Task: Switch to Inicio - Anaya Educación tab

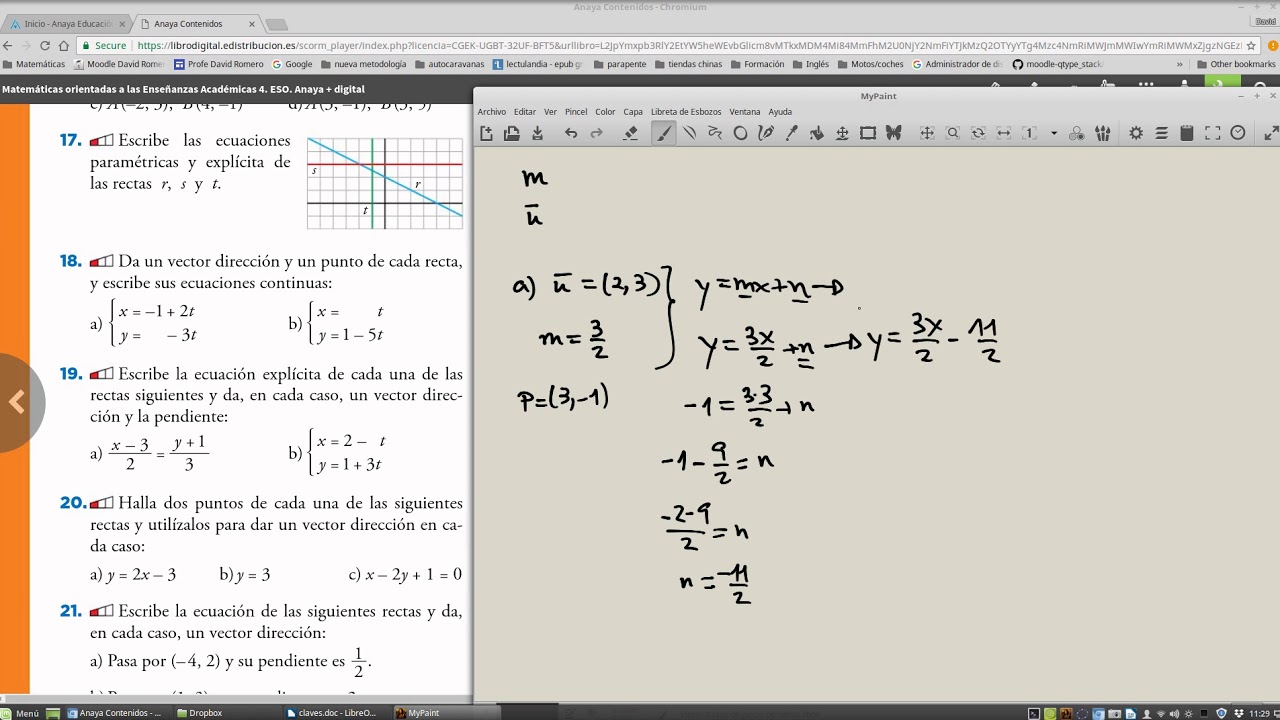Action: pyautogui.click(x=66, y=24)
